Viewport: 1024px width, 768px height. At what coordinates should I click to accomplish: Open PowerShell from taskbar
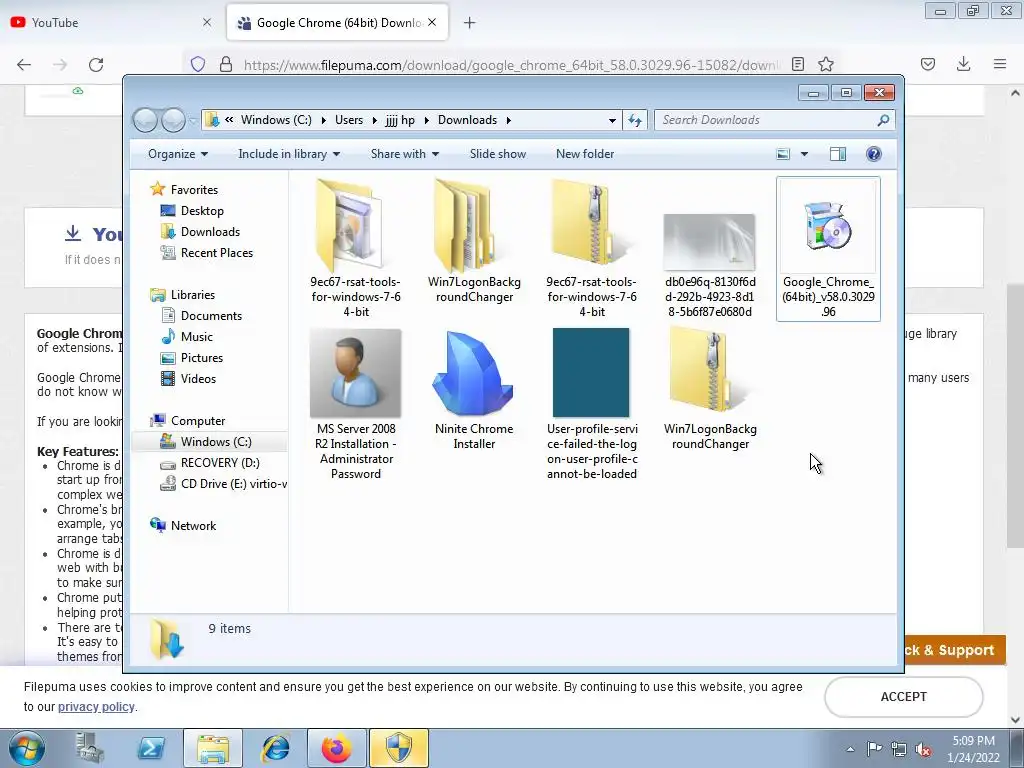point(151,748)
